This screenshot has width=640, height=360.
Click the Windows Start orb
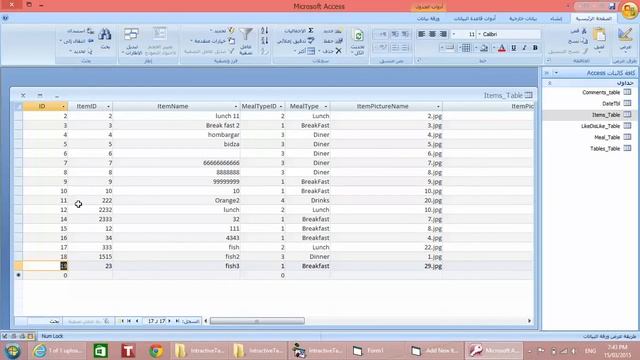pyautogui.click(x=13, y=351)
